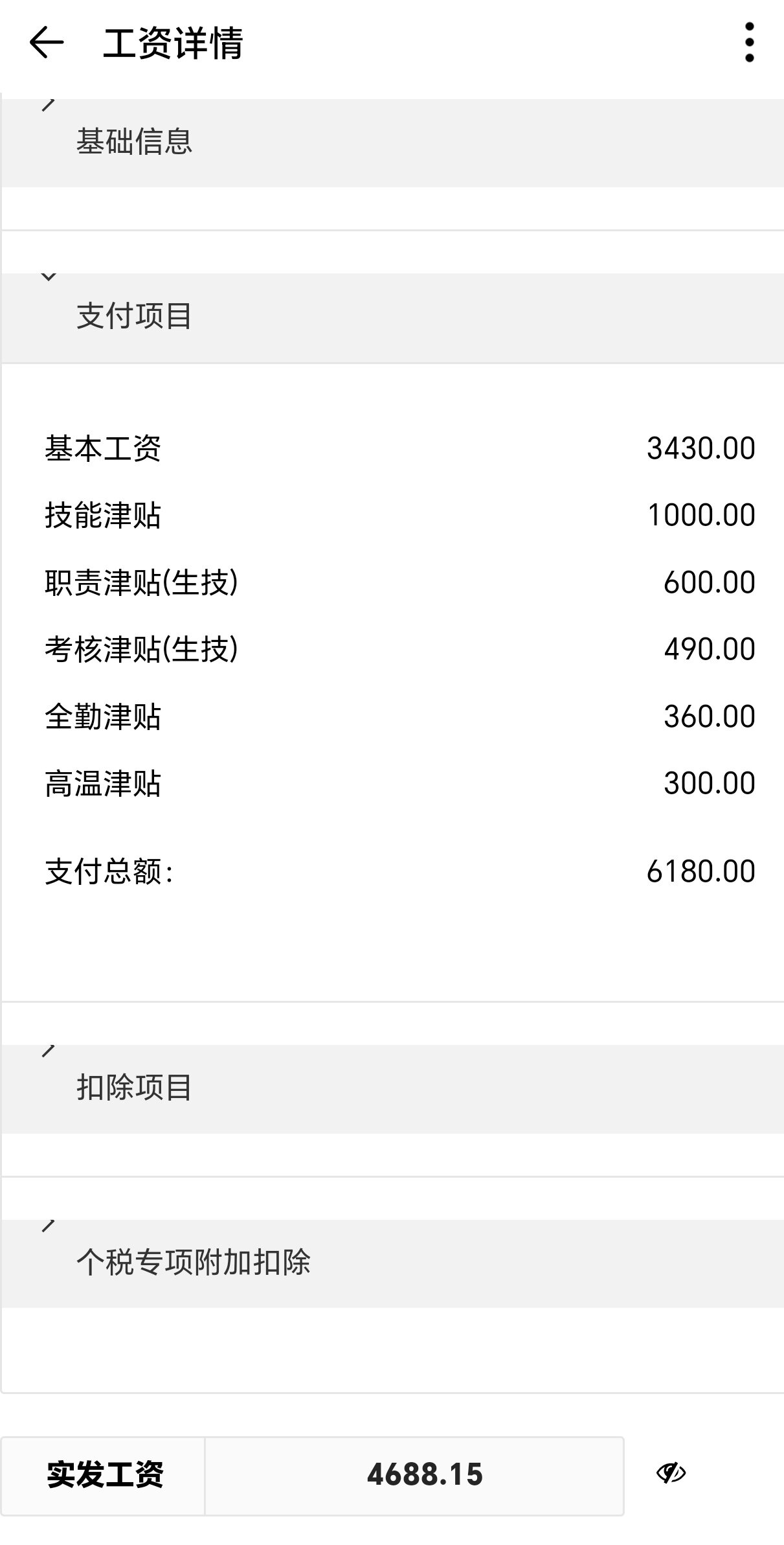Tap the 实发工资 label
784x1545 pixels.
(x=104, y=1475)
